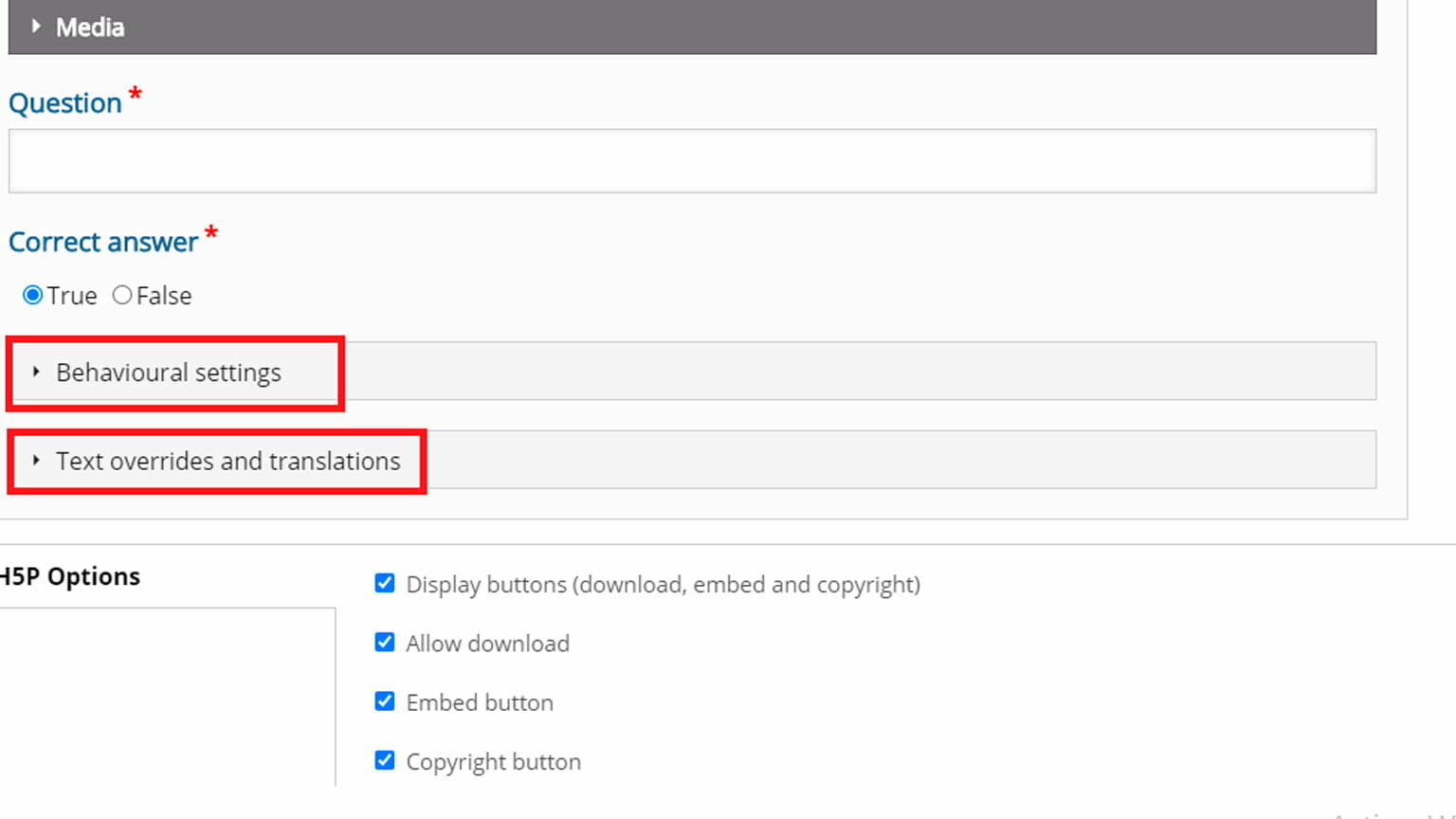This screenshot has width=1456, height=819.
Task: Click the Question text input field
Action: [x=692, y=161]
